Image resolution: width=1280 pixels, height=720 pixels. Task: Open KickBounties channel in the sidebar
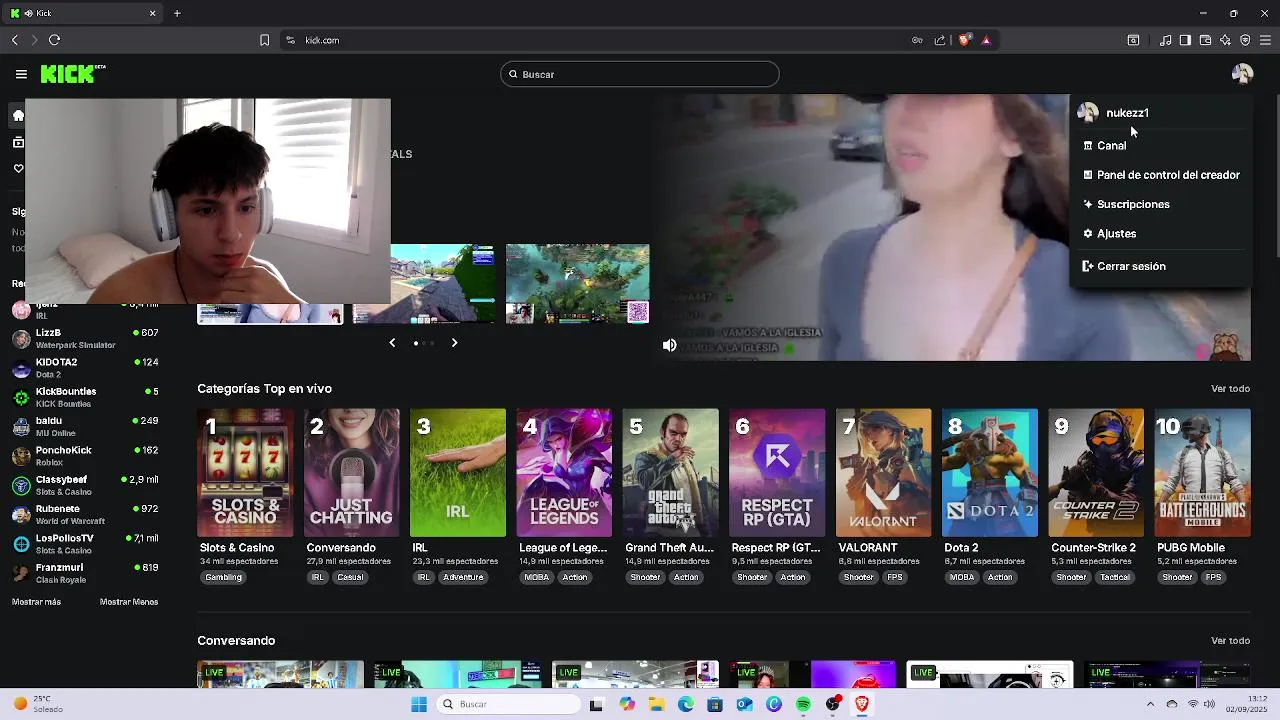85,397
